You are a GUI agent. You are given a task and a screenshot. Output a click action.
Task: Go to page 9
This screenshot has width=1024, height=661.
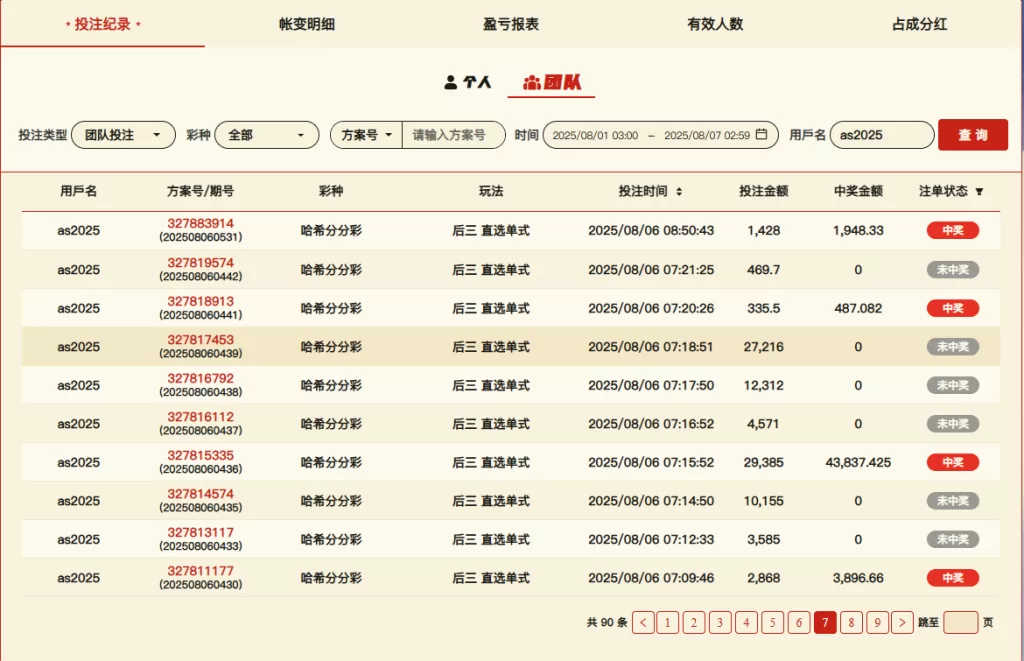[878, 622]
